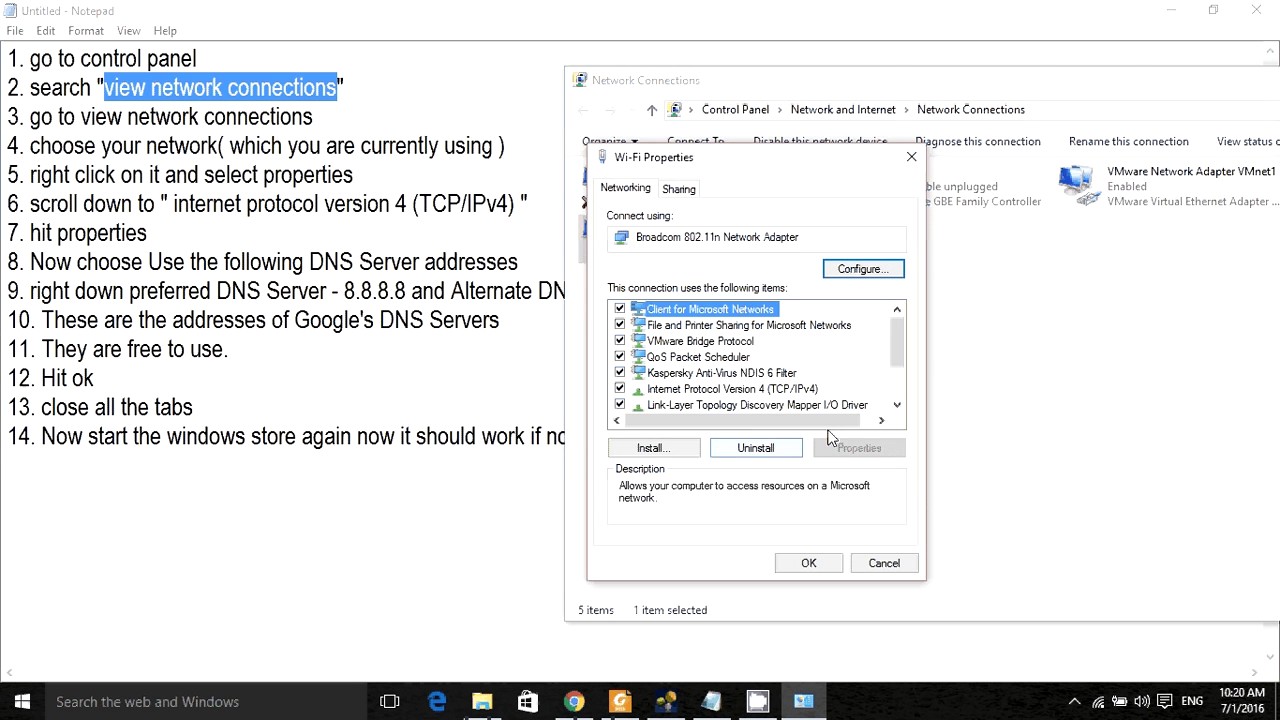
Task: Open the taskbar clock and date
Action: point(1242,701)
